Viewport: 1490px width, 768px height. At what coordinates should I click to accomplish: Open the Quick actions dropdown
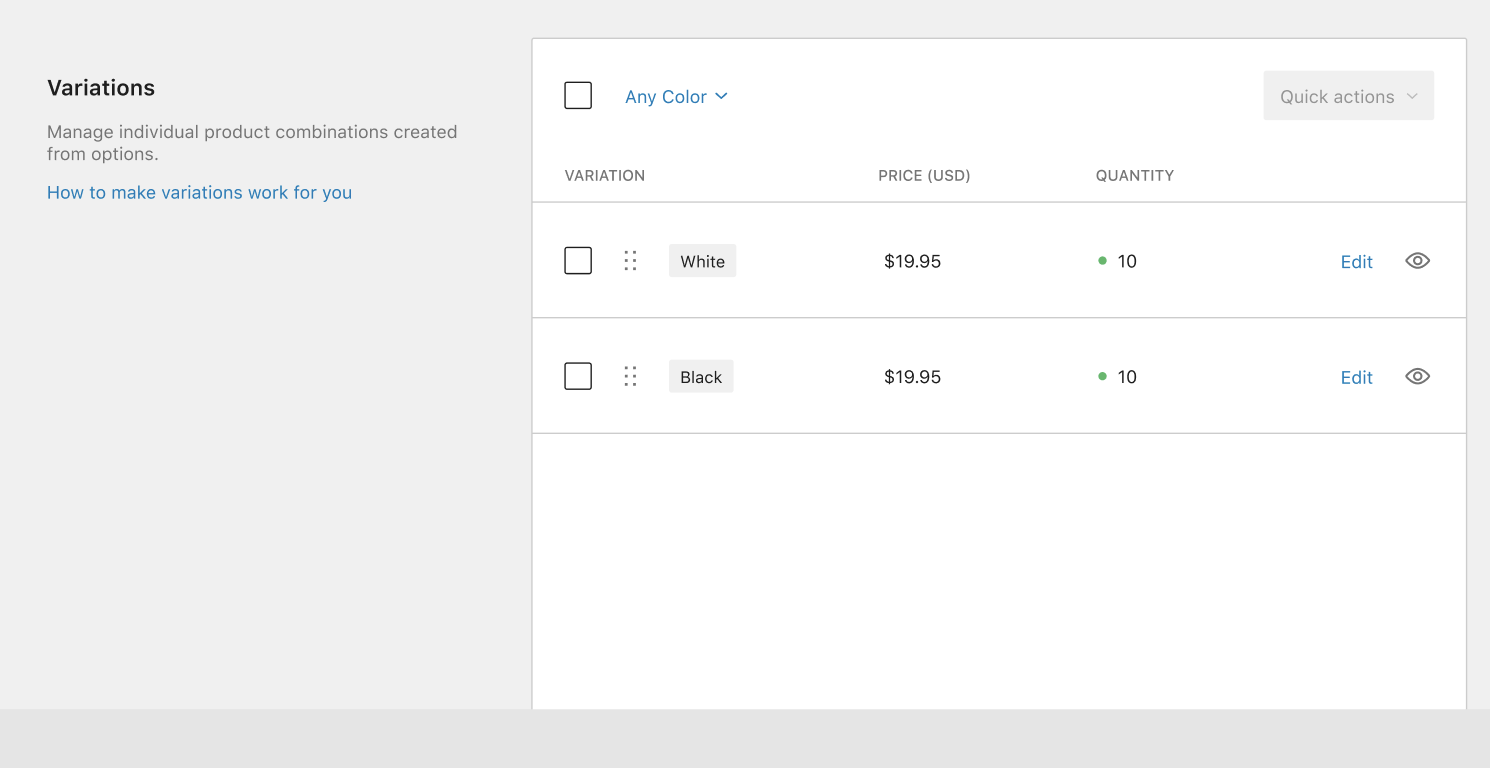pos(1348,95)
